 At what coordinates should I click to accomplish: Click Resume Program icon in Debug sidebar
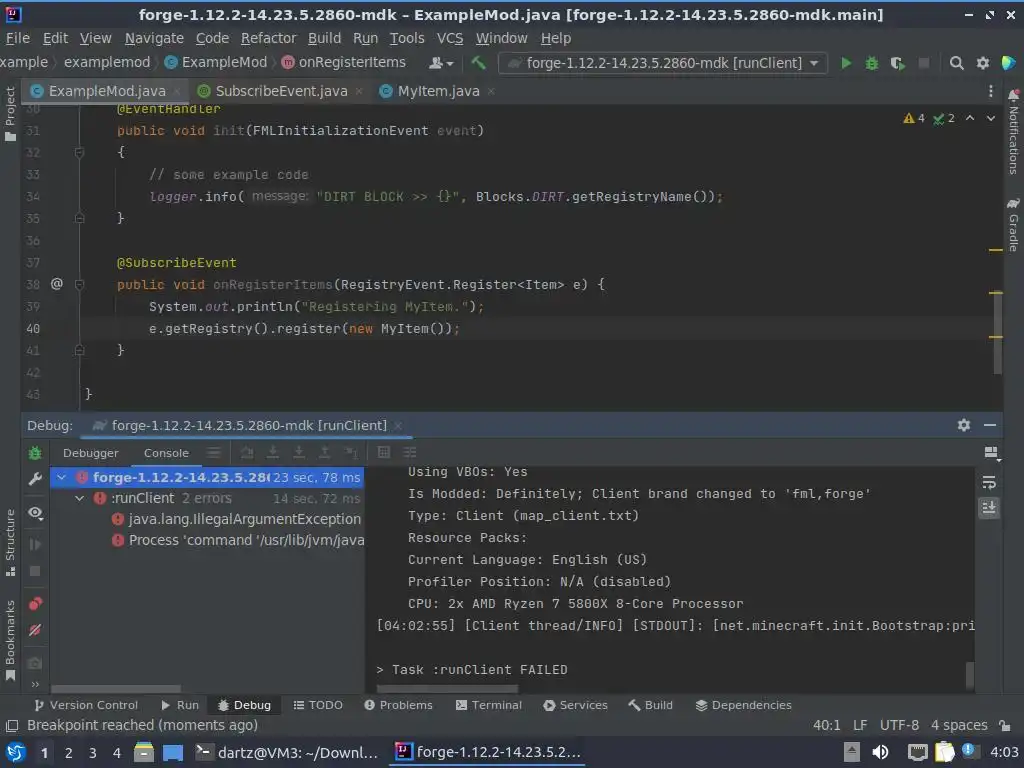(35, 545)
